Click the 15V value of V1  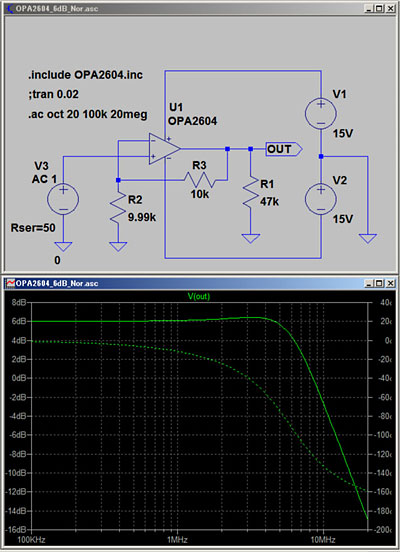[343, 133]
